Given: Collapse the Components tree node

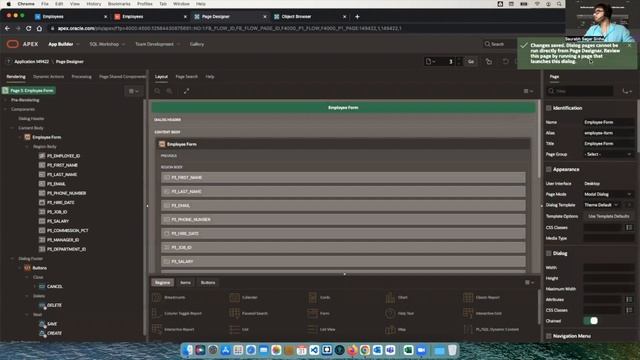Looking at the screenshot, I should coord(6,109).
